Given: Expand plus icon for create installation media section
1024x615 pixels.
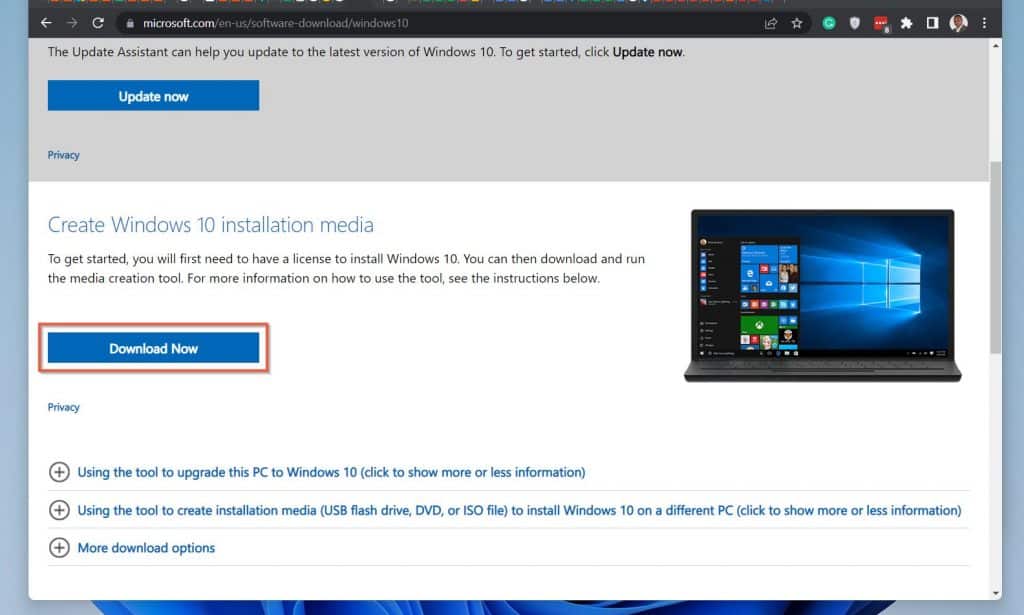Looking at the screenshot, I should 59,510.
